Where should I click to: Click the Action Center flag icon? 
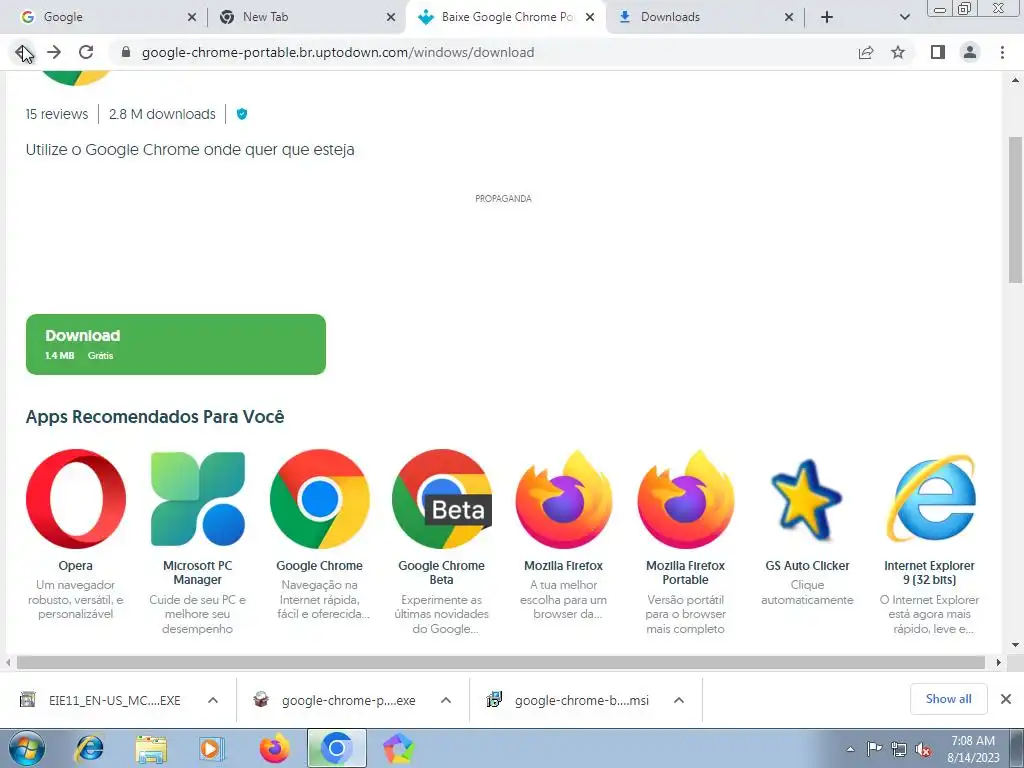(874, 749)
